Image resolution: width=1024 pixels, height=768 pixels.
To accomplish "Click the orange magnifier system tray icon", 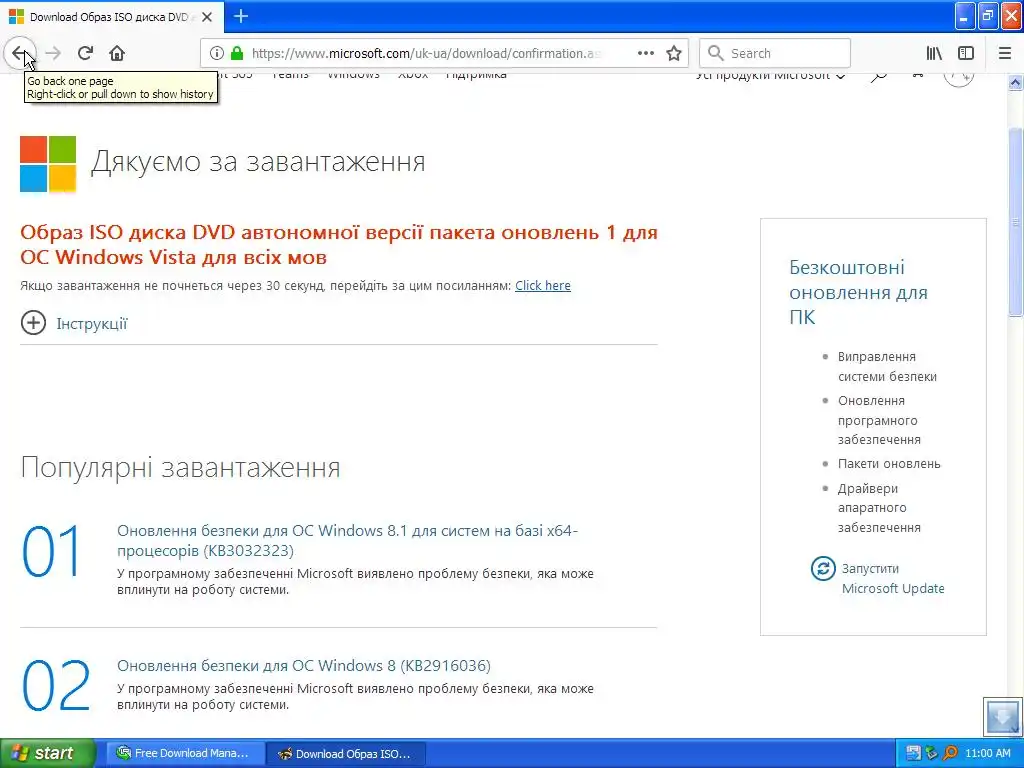I will tap(950, 753).
